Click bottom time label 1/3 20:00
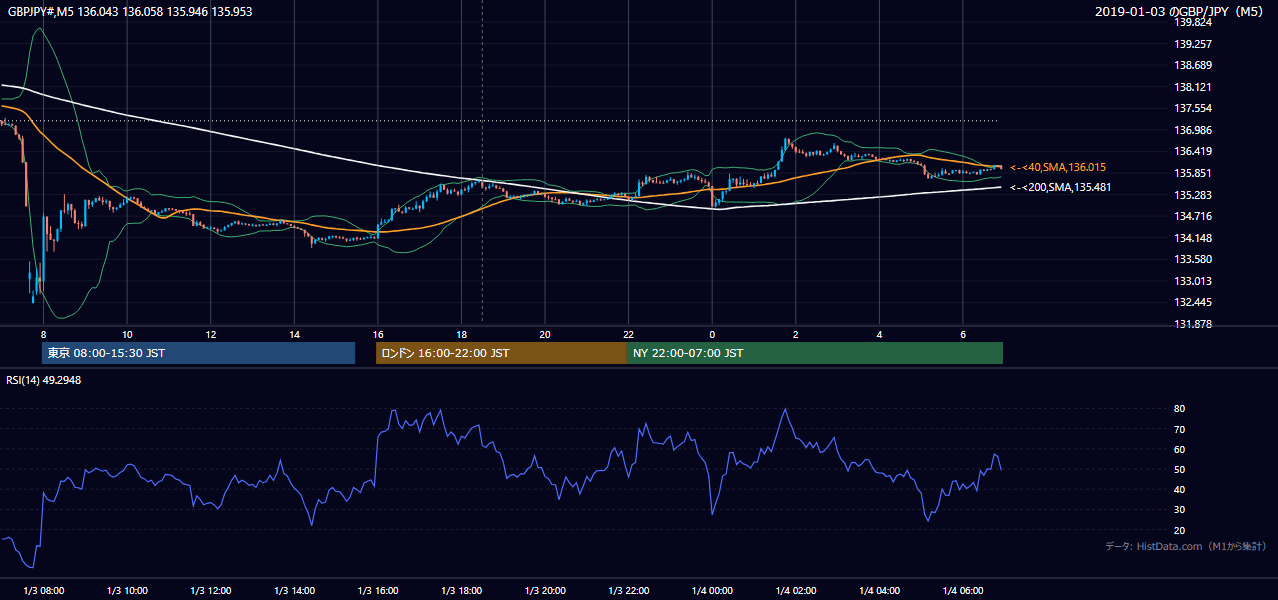The height and width of the screenshot is (600, 1278). coord(545,591)
